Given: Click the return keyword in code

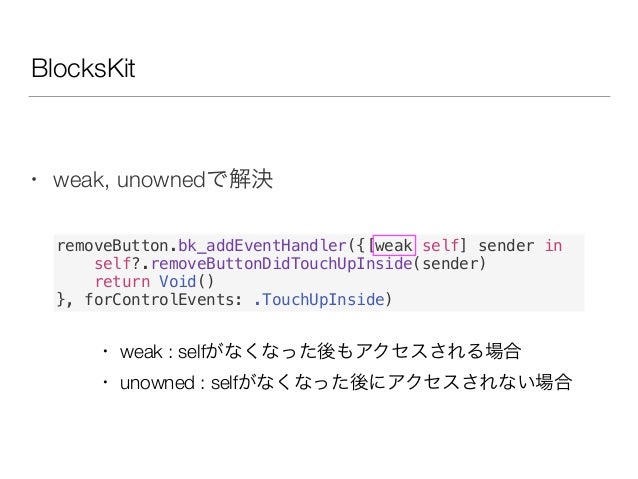Looking at the screenshot, I should coord(122,282).
